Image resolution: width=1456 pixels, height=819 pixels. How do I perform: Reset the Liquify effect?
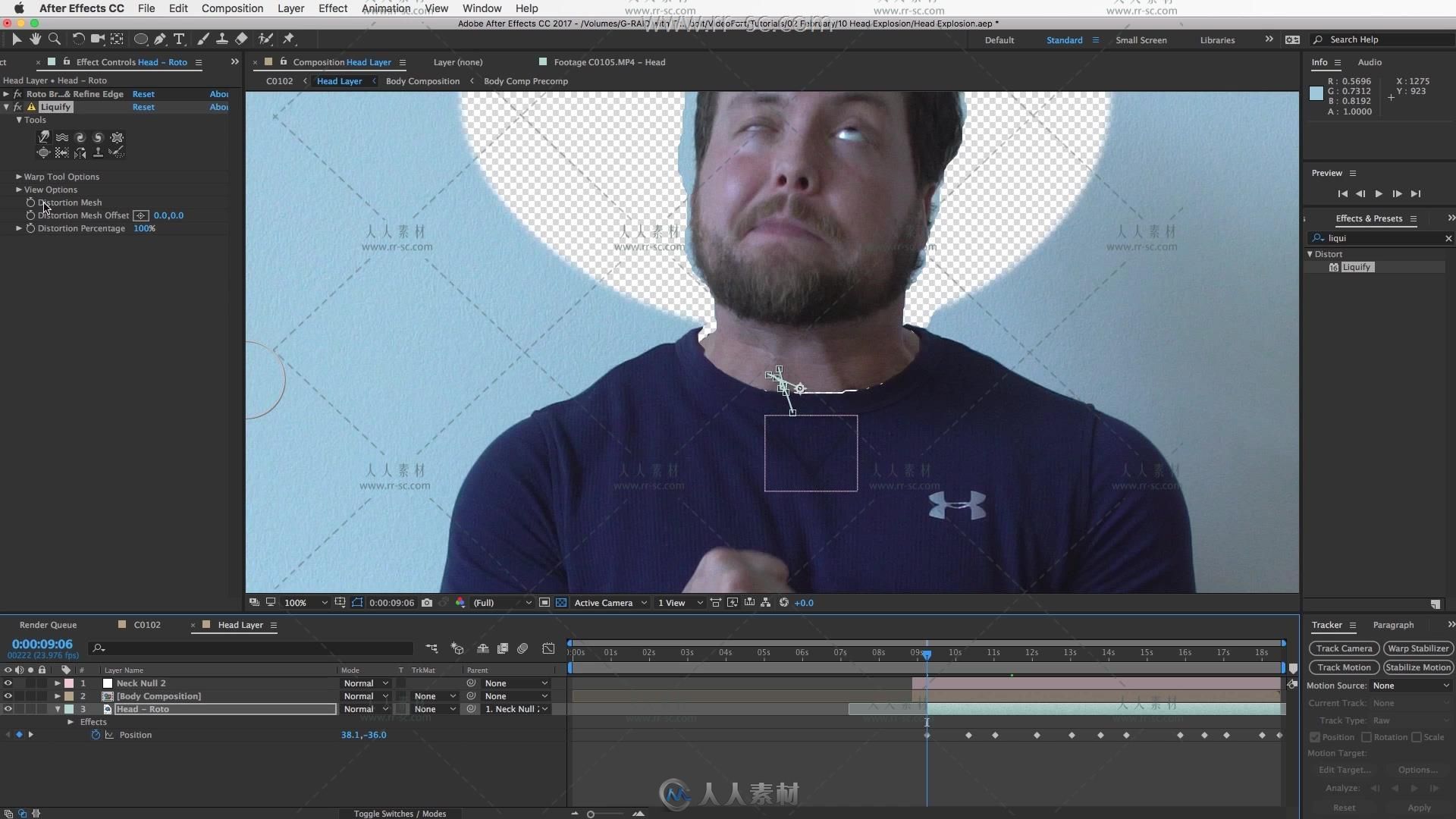pyautogui.click(x=143, y=107)
